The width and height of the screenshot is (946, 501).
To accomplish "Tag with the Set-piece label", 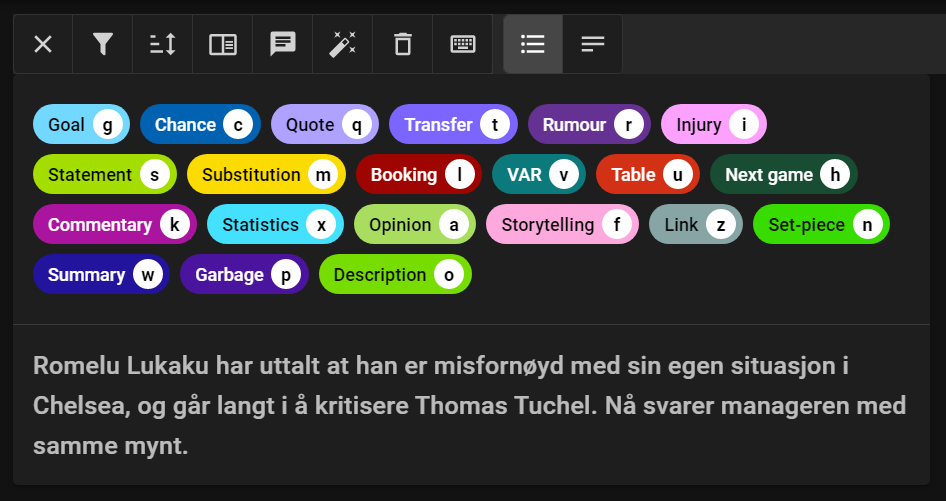I will (x=821, y=225).
